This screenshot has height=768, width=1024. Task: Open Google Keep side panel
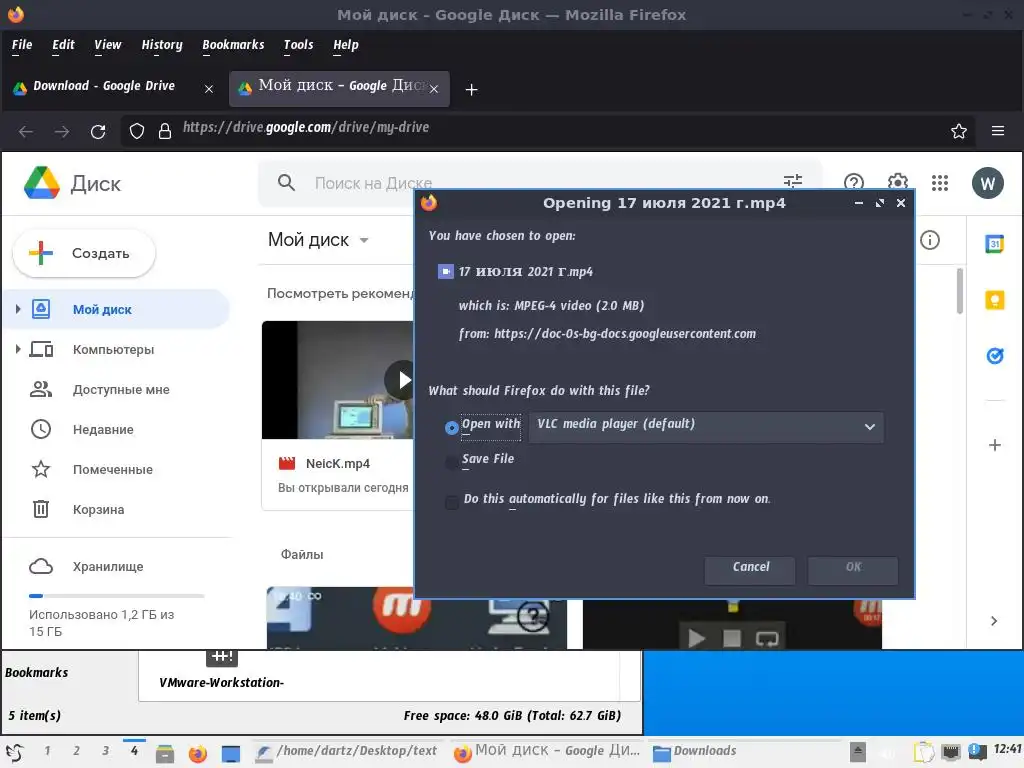pyautogui.click(x=994, y=300)
